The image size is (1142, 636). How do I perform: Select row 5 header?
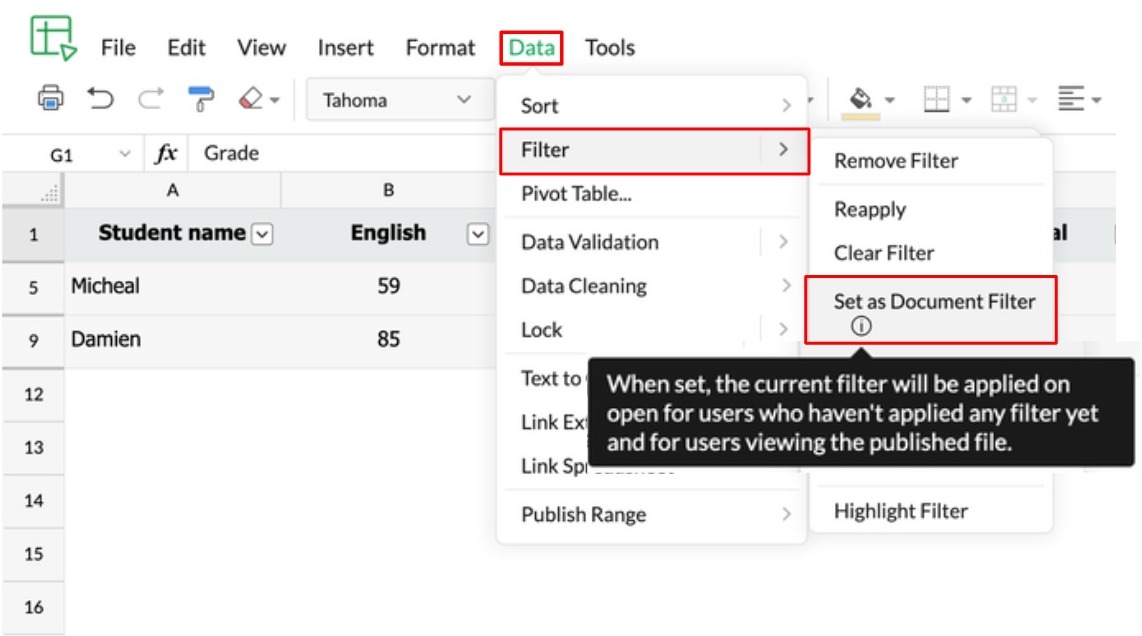(x=33, y=287)
